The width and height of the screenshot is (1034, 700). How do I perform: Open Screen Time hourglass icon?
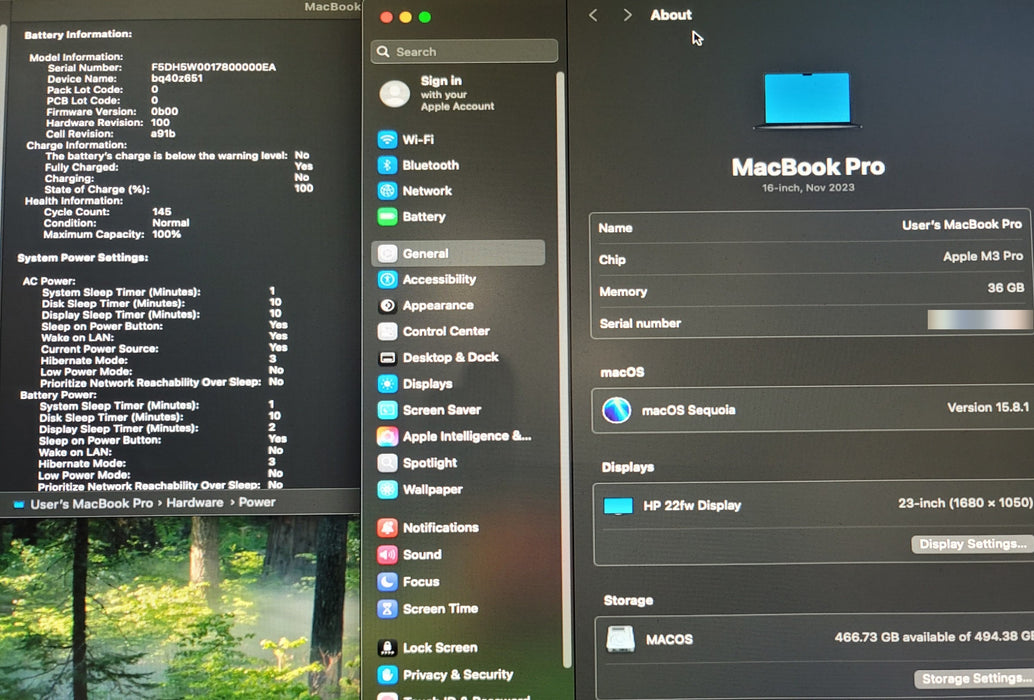(x=387, y=608)
